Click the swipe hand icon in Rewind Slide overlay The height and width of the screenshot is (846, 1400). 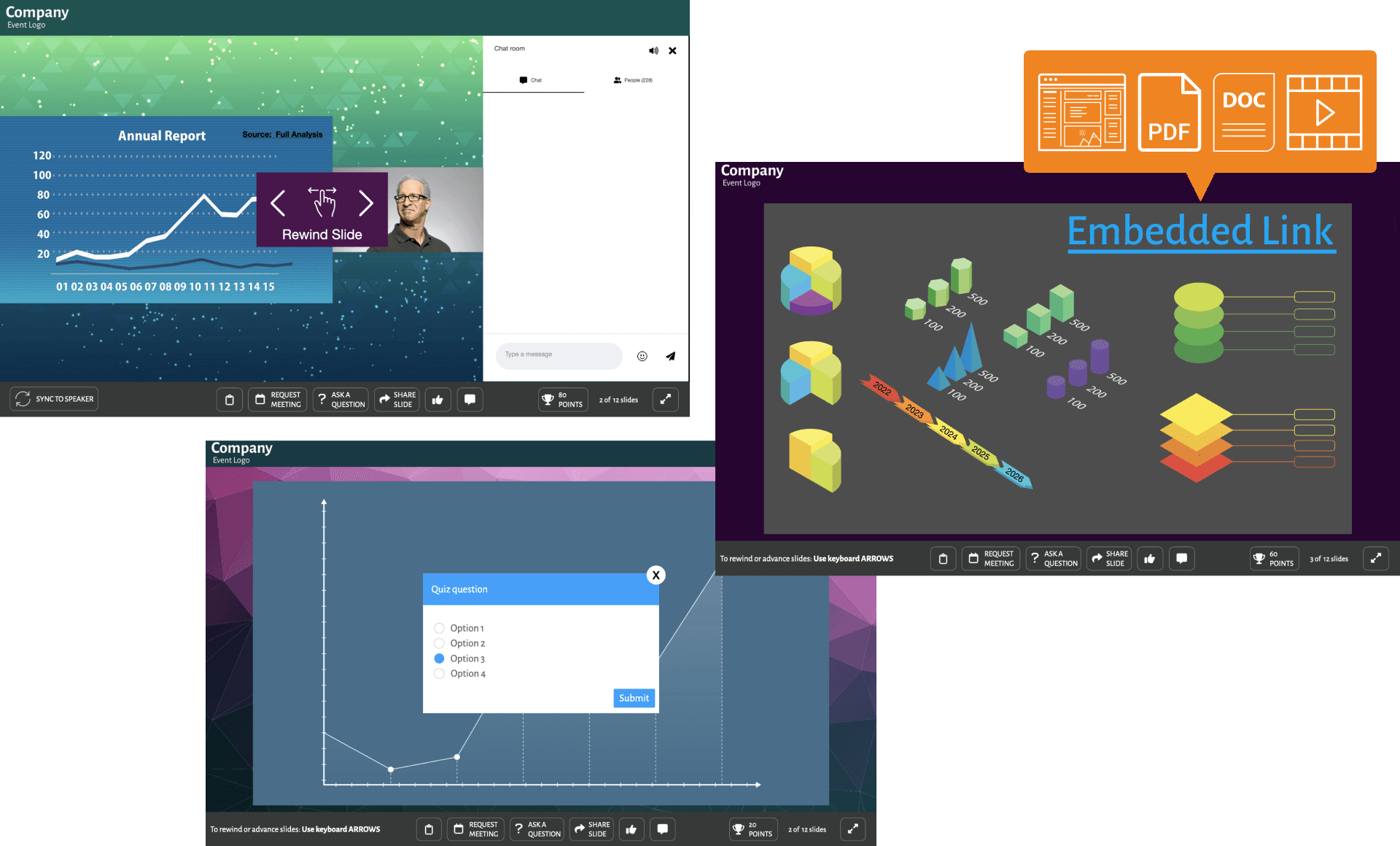tap(322, 202)
